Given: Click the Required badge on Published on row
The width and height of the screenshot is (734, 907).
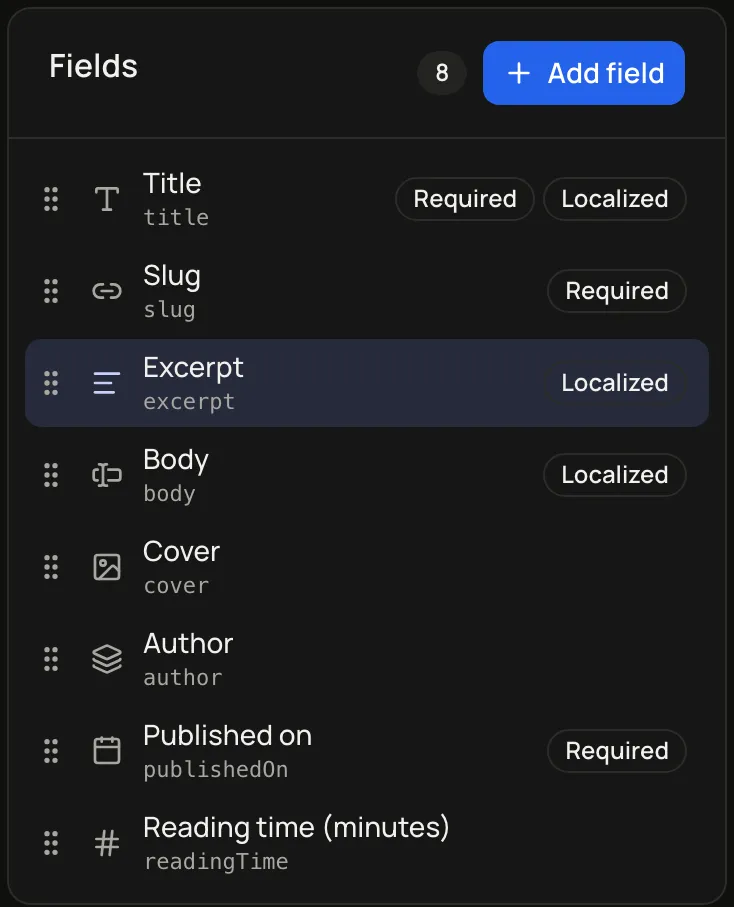Looking at the screenshot, I should pyautogui.click(x=617, y=751).
